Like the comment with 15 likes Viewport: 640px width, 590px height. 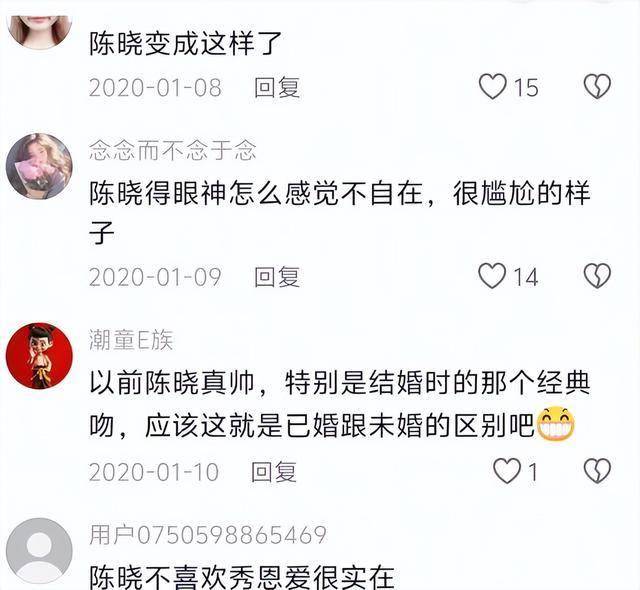click(x=493, y=87)
